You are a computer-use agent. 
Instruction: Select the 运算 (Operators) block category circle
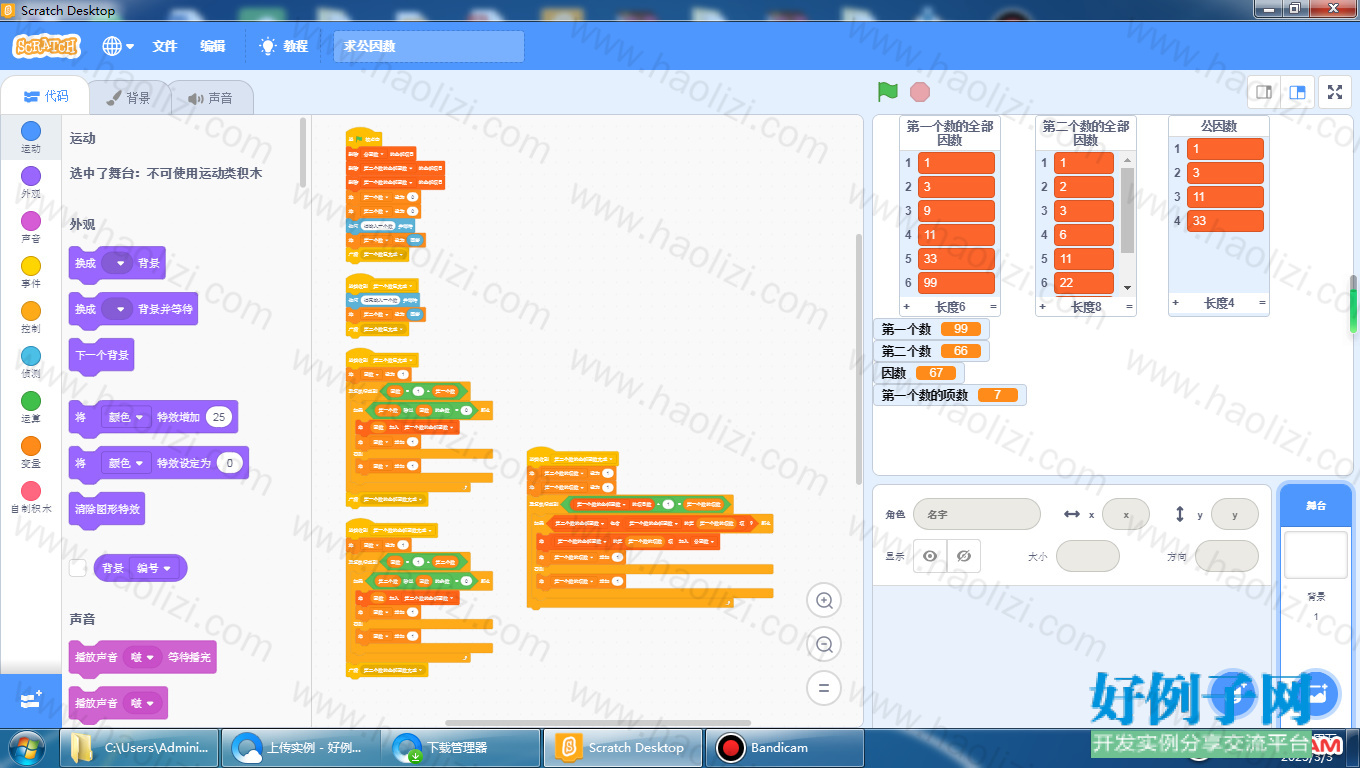(31, 401)
